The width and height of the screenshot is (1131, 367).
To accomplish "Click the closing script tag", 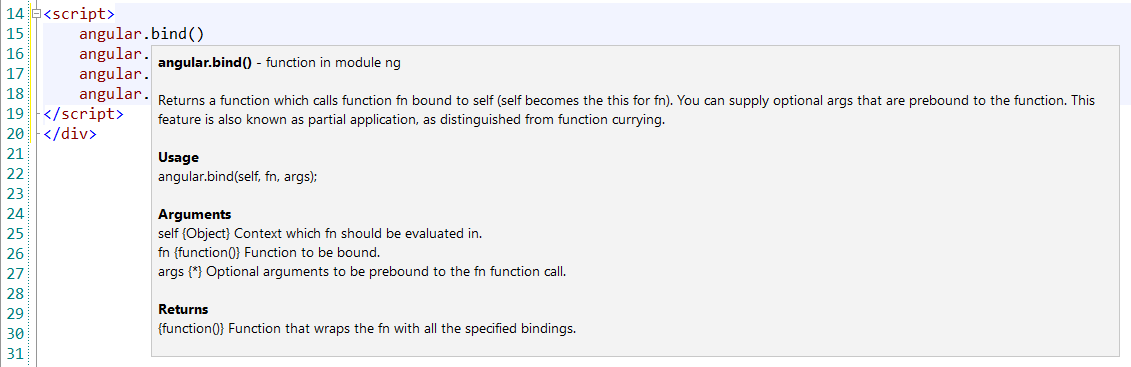I will (x=84, y=114).
